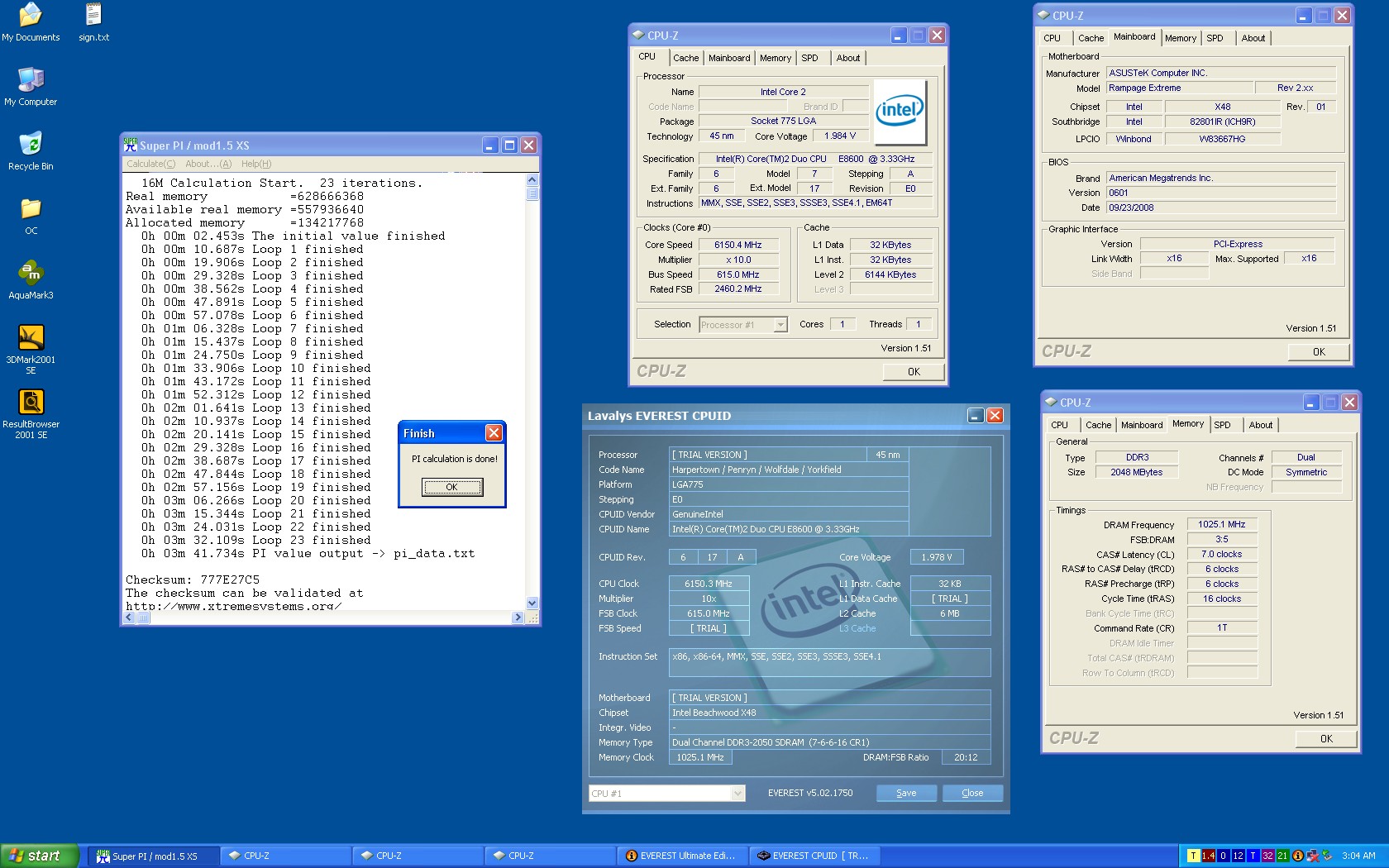Click Close in EVEREST CPUID window
The image size is (1389, 868).
(x=972, y=793)
